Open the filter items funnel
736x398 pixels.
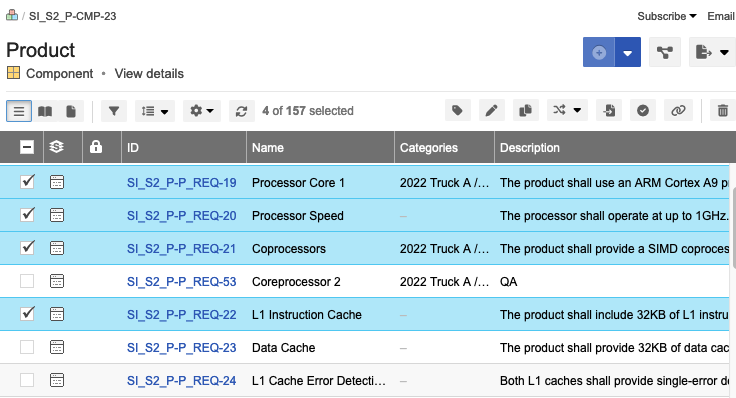click(x=114, y=111)
